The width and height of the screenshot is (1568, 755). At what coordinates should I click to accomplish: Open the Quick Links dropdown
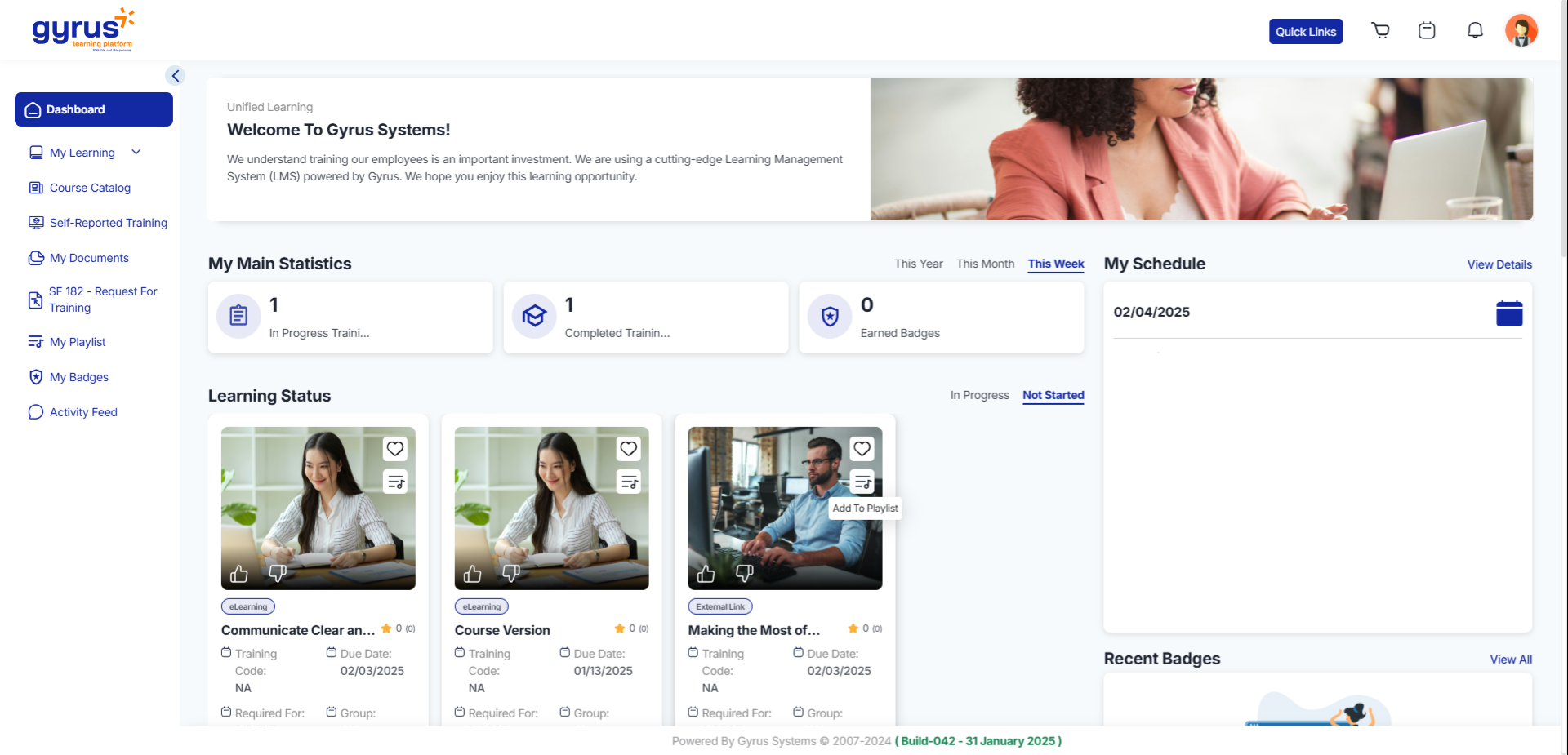point(1305,32)
